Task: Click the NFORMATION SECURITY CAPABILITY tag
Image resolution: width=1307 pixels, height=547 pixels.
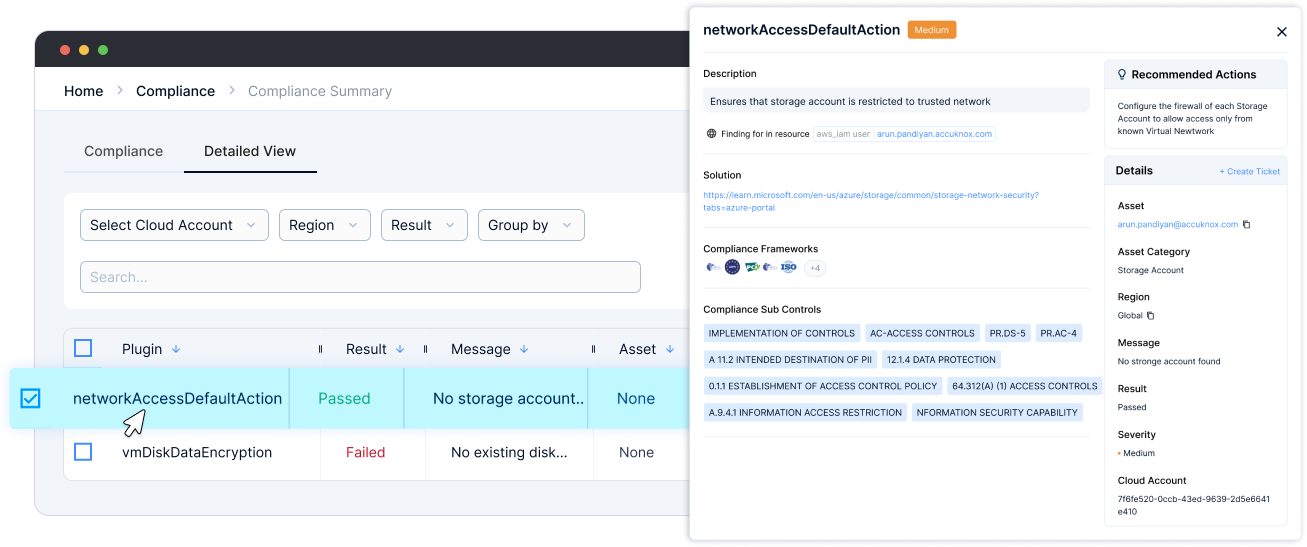Action: point(997,412)
